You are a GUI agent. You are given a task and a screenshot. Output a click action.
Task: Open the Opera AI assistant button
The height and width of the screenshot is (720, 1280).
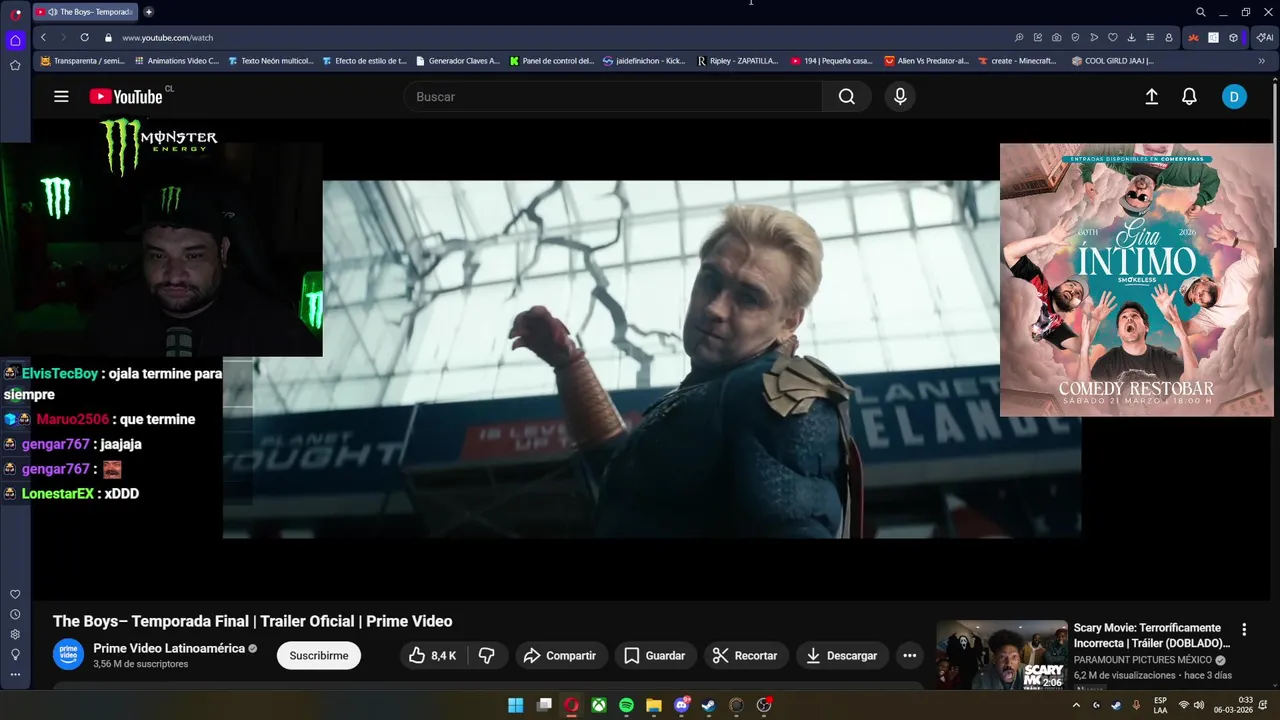coord(1265,38)
